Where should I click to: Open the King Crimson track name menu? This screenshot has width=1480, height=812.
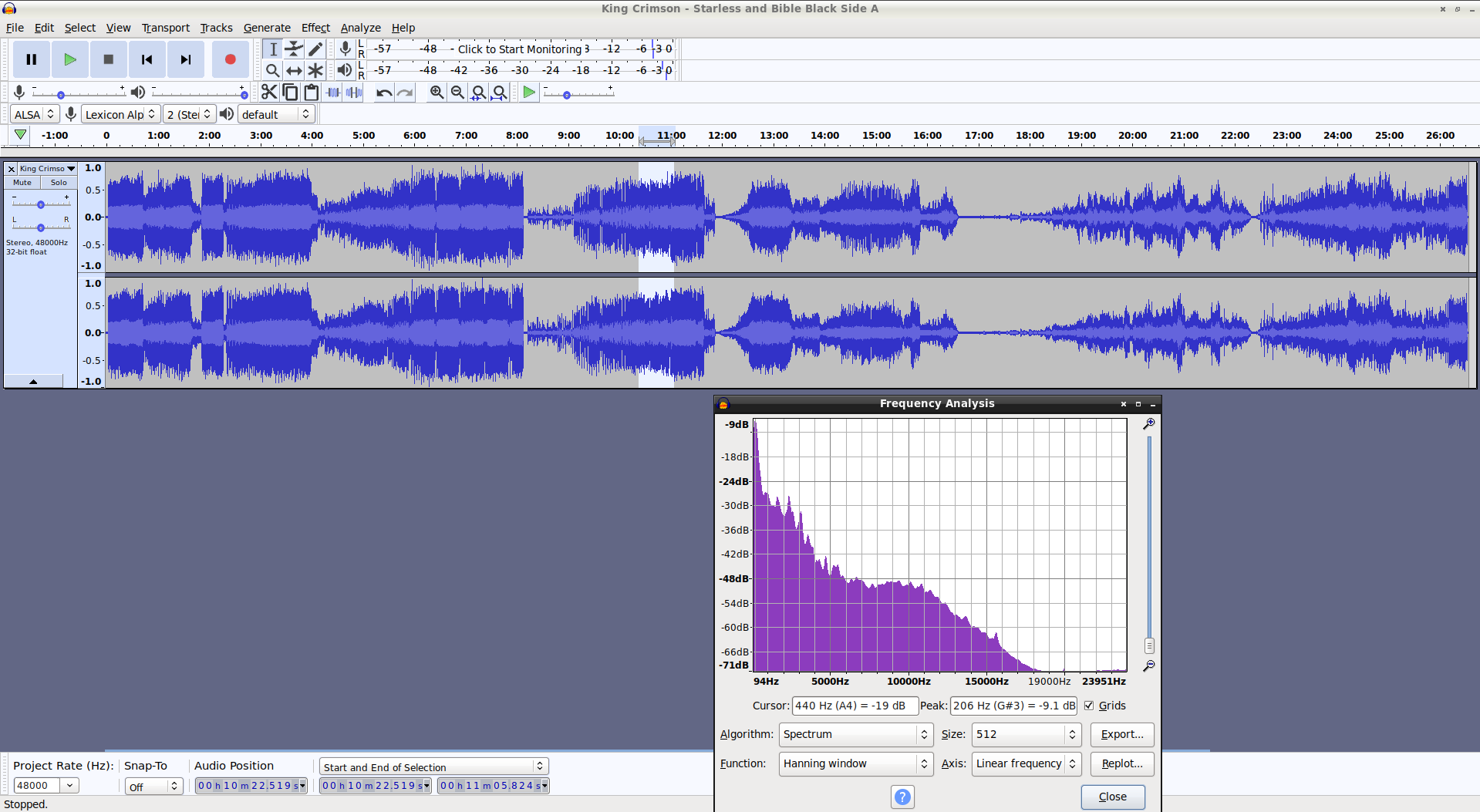(47, 168)
